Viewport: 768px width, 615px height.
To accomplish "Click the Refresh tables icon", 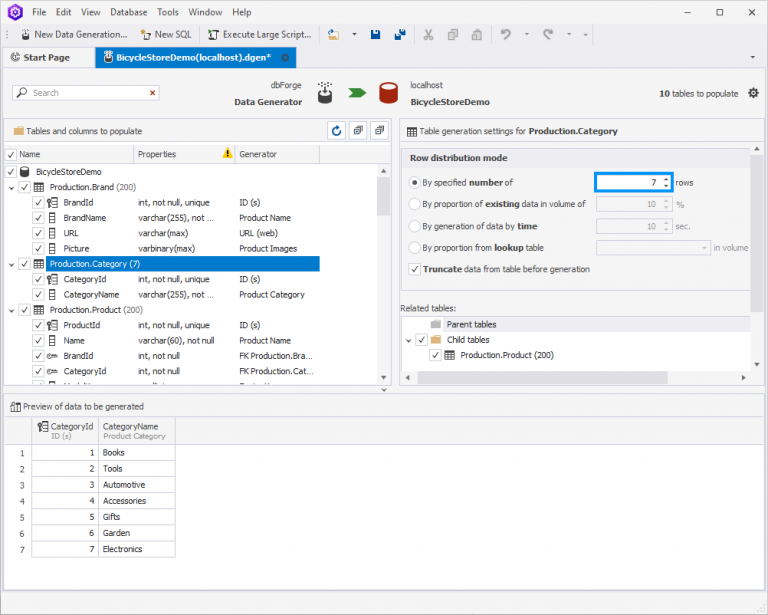I will coord(336,131).
